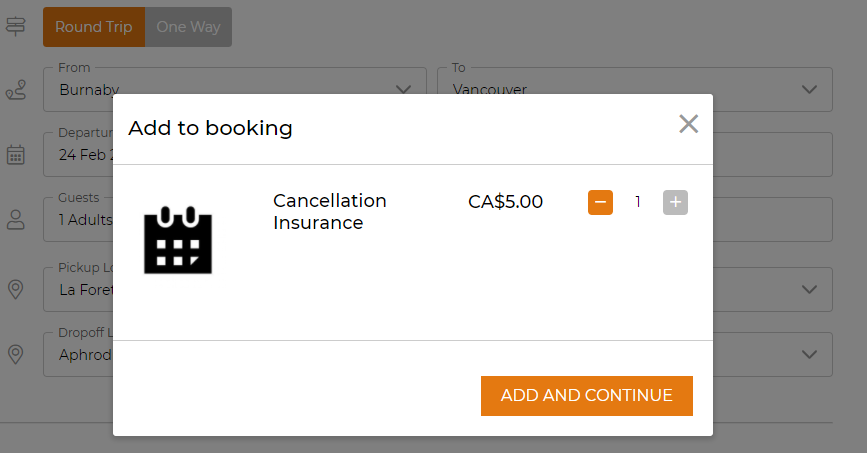Click the pickup location pin icon

click(15, 289)
